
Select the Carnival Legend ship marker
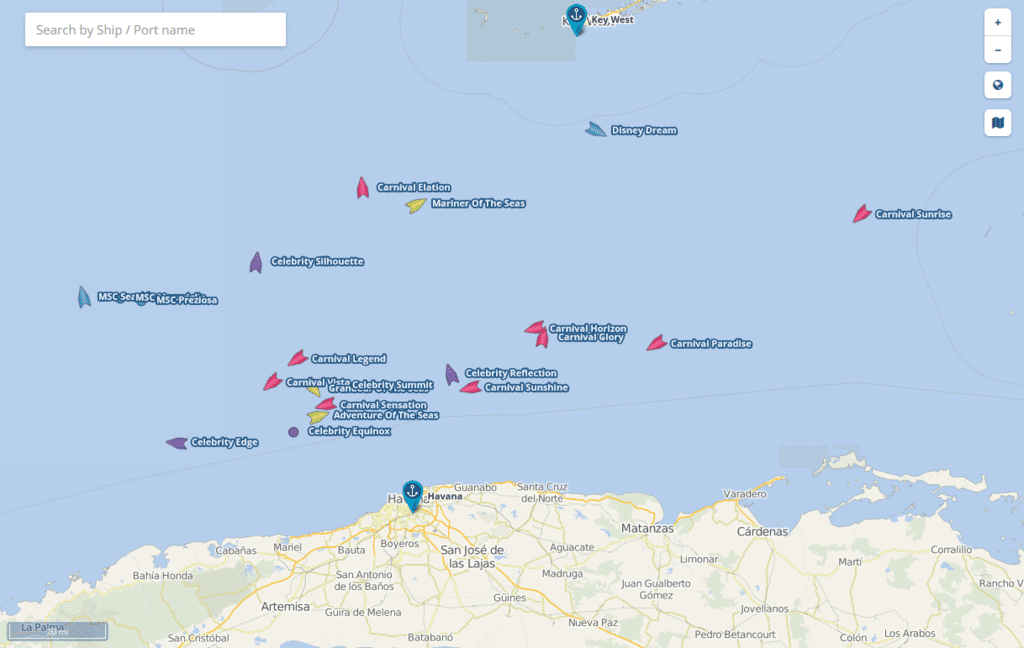[297, 357]
